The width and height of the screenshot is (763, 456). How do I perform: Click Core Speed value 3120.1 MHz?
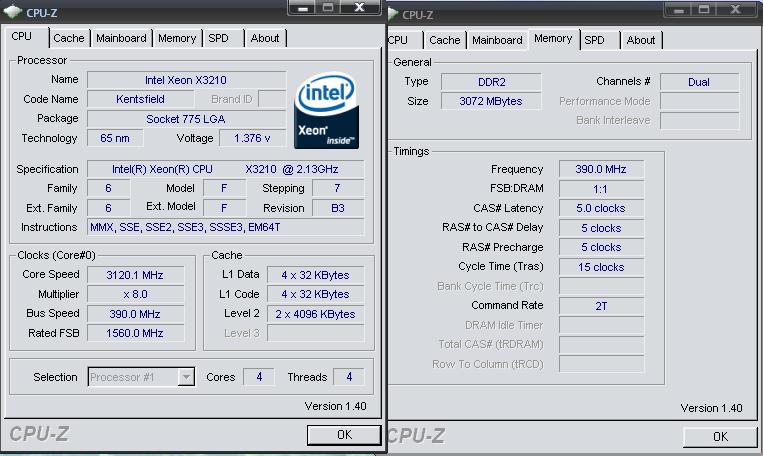tap(135, 275)
